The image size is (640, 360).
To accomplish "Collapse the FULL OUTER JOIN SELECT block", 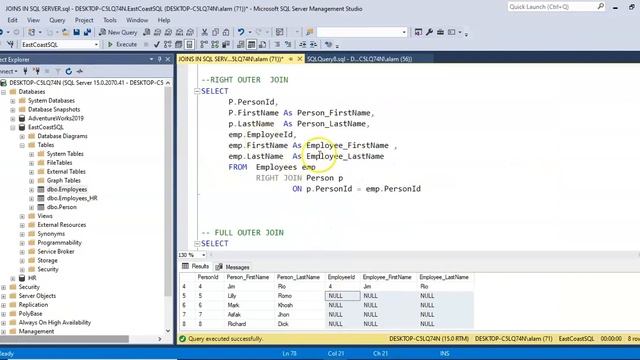I will [197, 244].
